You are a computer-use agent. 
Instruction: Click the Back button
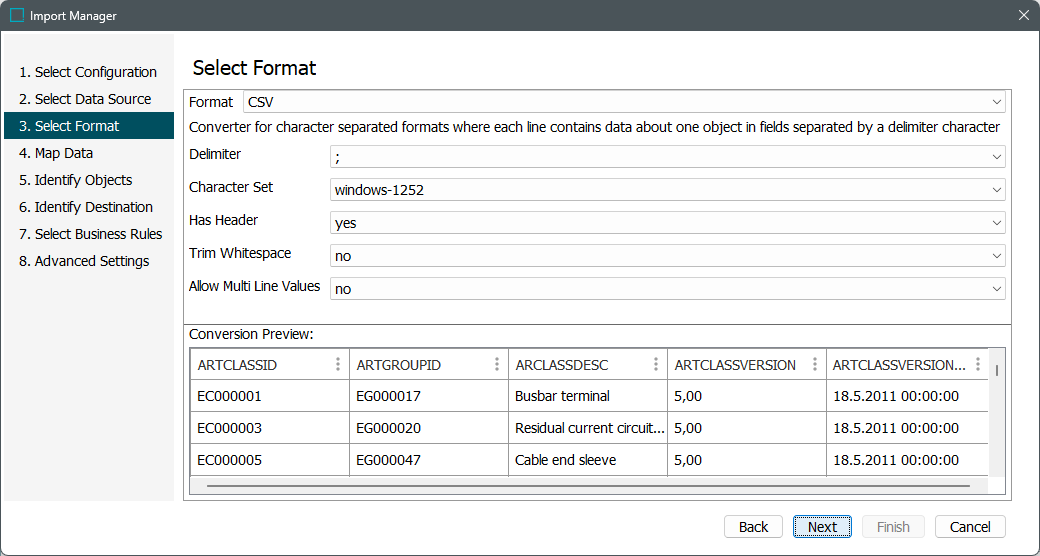coord(753,527)
